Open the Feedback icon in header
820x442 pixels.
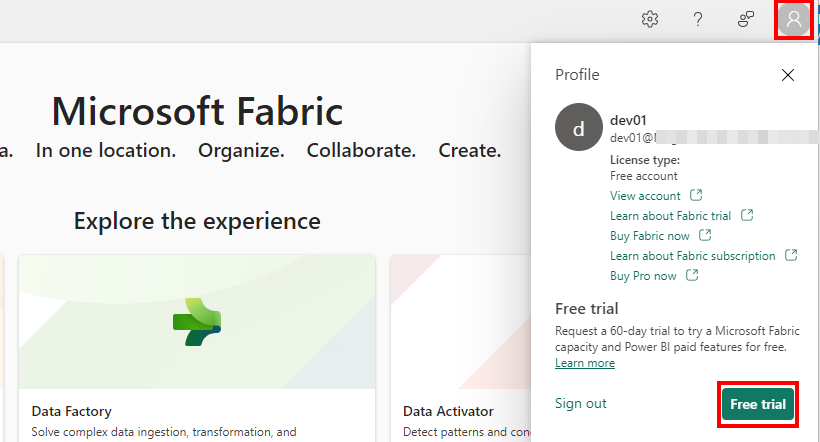pyautogui.click(x=746, y=19)
